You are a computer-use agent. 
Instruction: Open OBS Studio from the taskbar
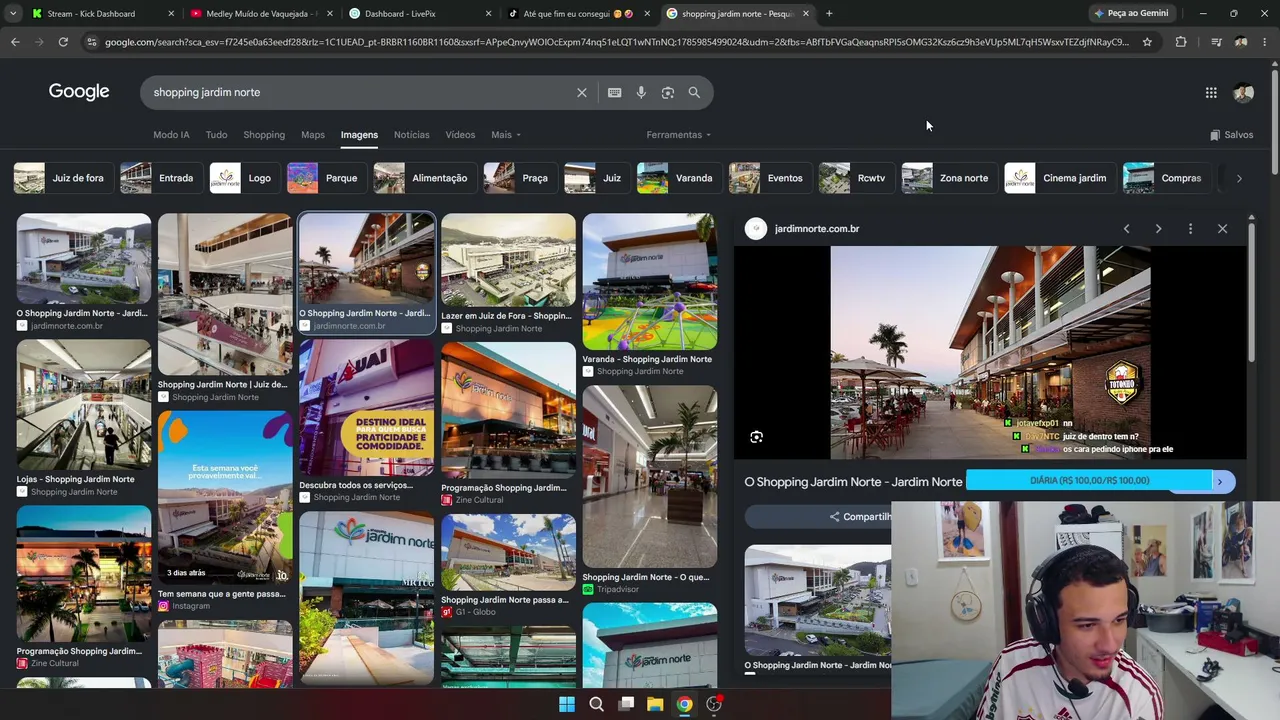coord(714,704)
